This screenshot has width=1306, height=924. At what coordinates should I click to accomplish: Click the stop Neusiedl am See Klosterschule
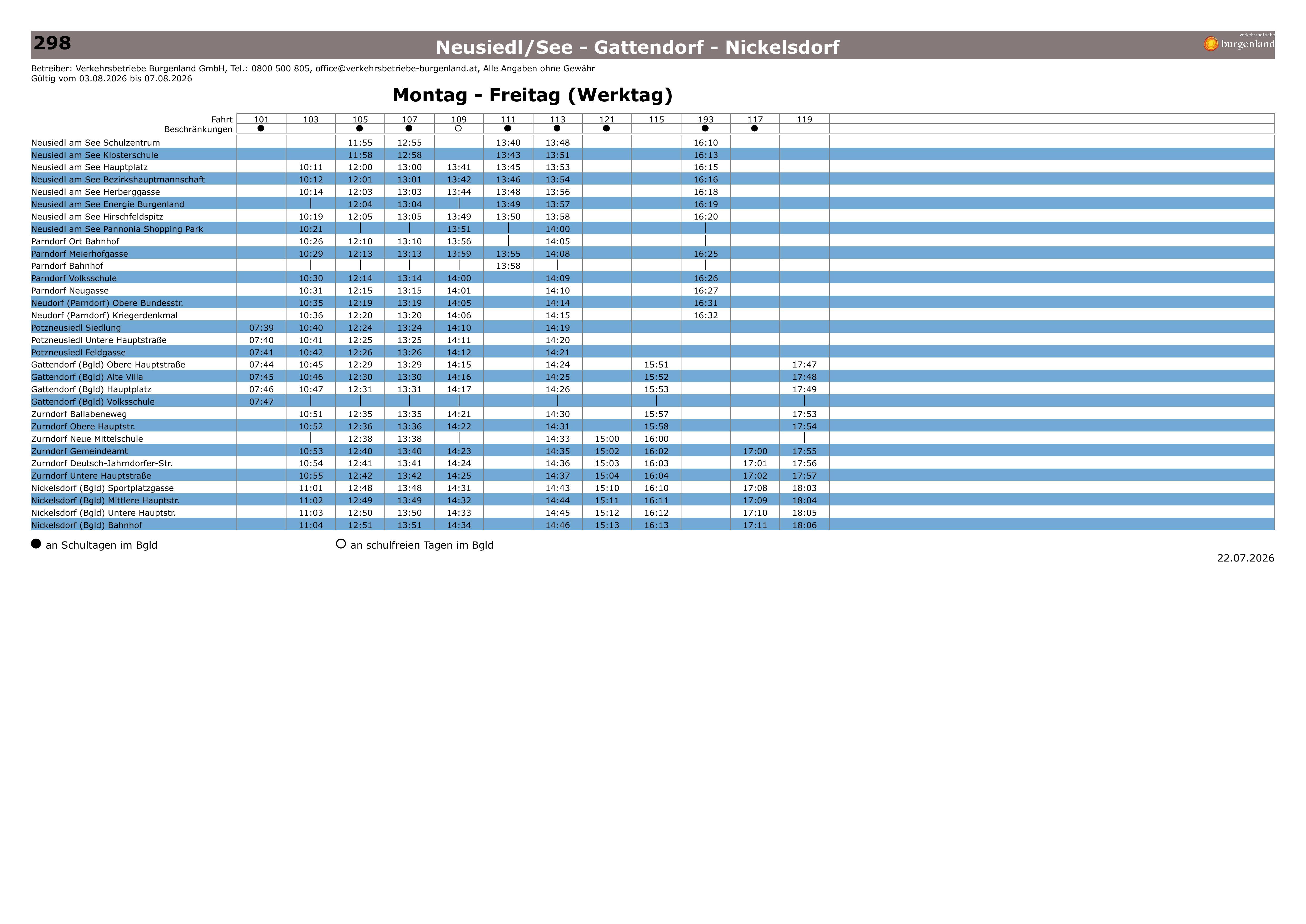tap(95, 155)
